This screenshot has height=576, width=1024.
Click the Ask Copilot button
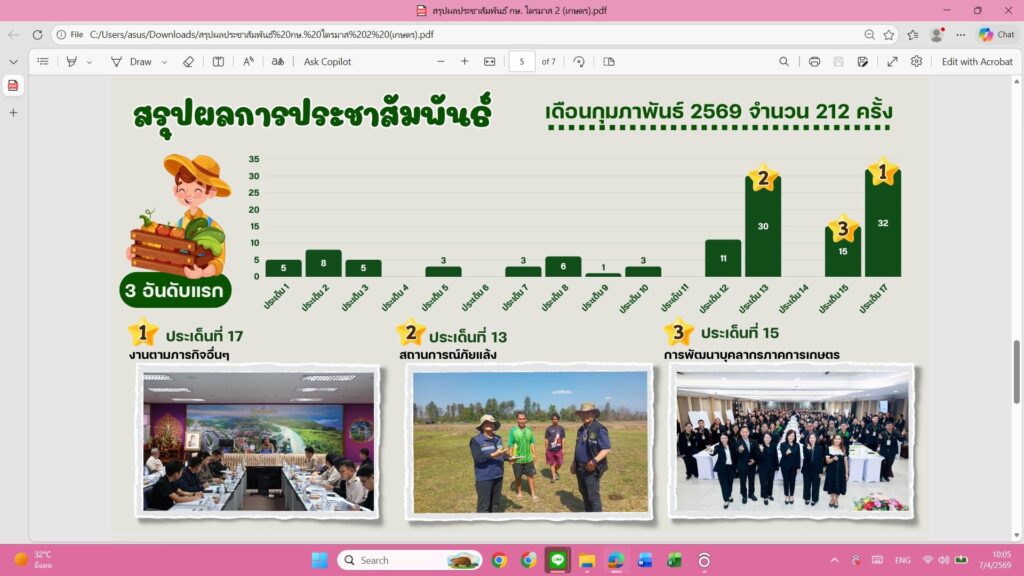(x=327, y=62)
